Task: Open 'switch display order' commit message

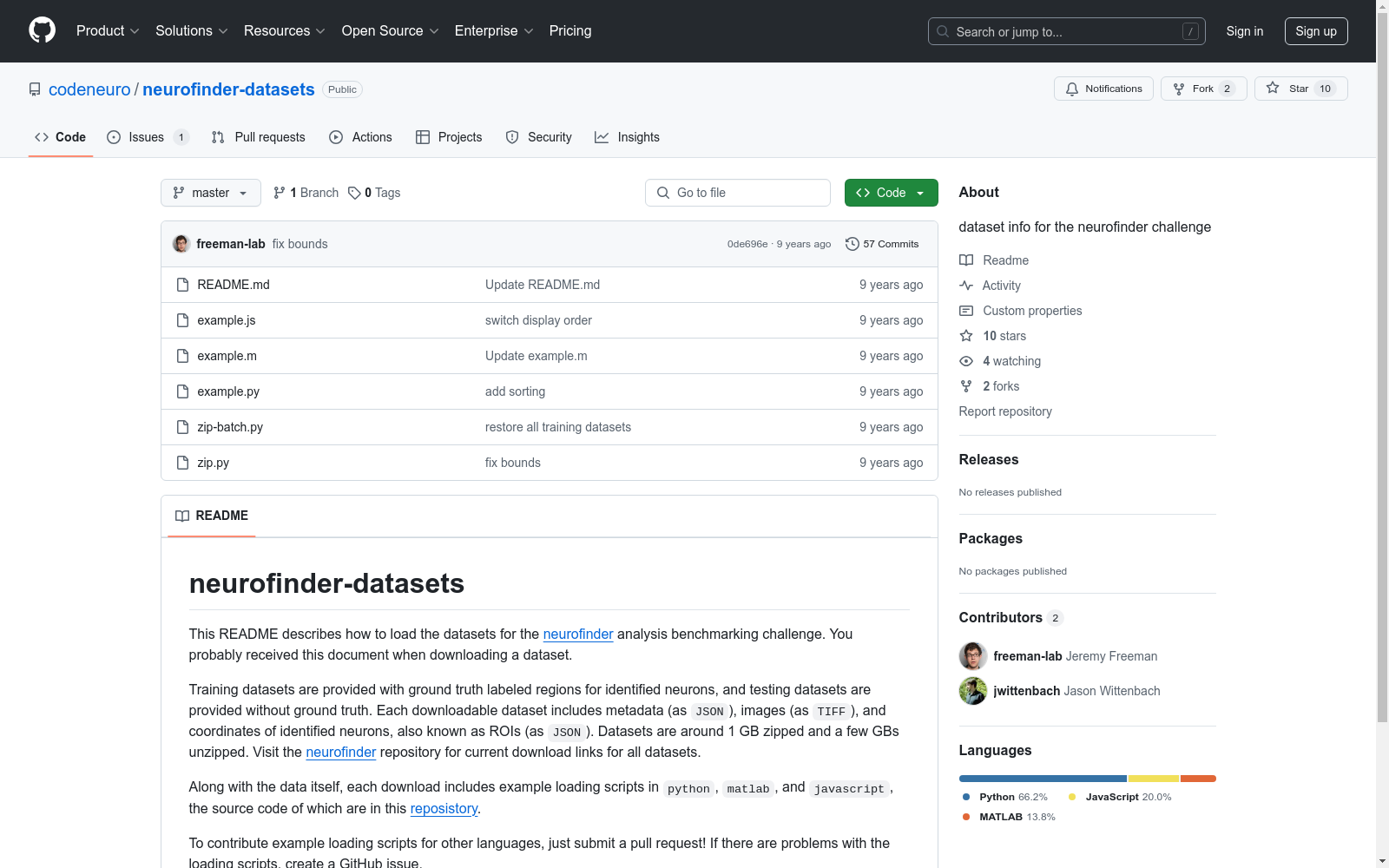Action: click(538, 320)
